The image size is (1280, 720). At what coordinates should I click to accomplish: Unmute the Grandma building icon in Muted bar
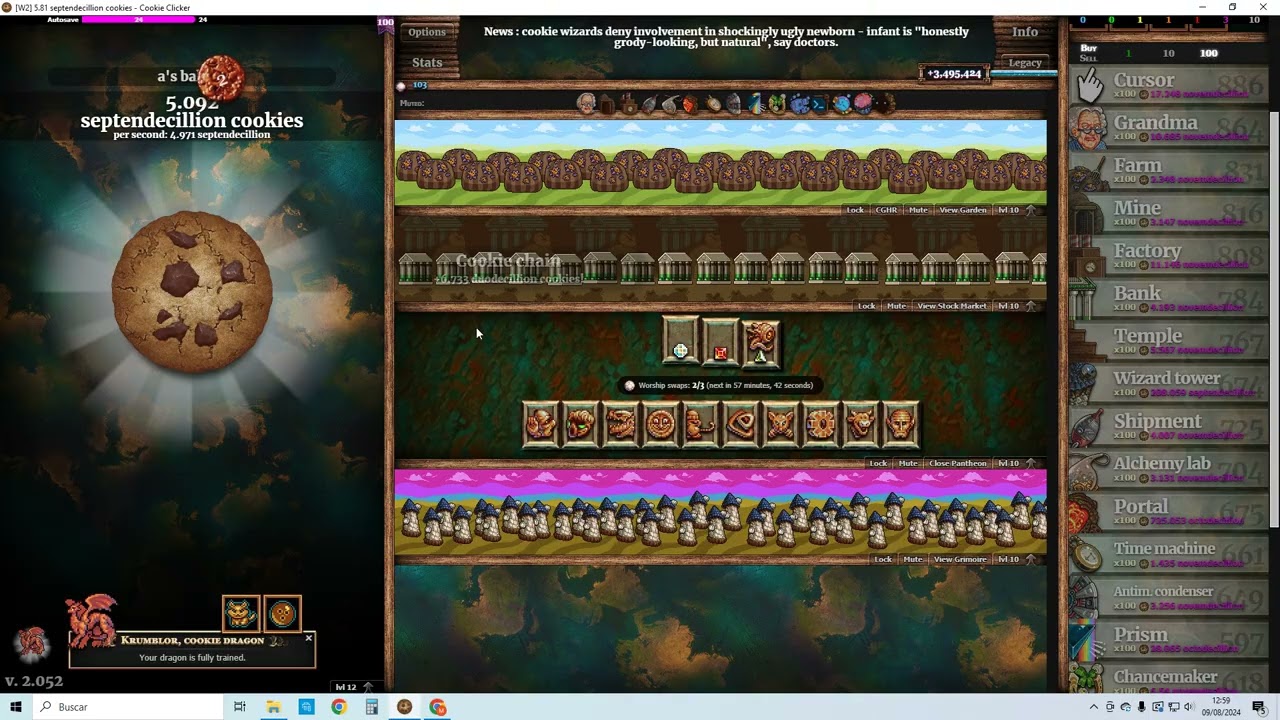point(586,103)
